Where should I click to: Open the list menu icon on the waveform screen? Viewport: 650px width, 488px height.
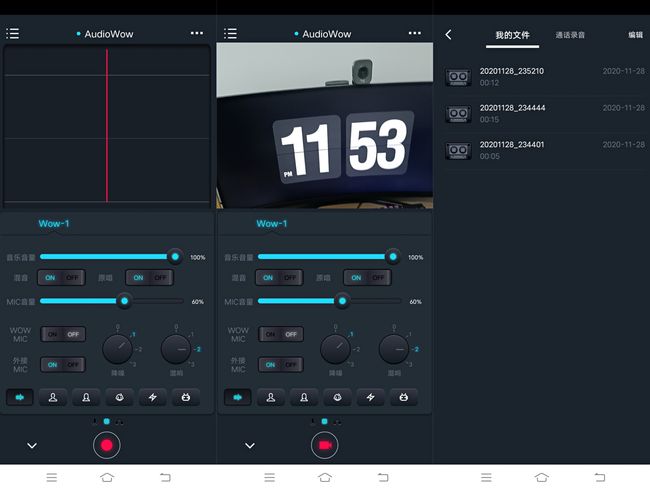(x=12, y=33)
